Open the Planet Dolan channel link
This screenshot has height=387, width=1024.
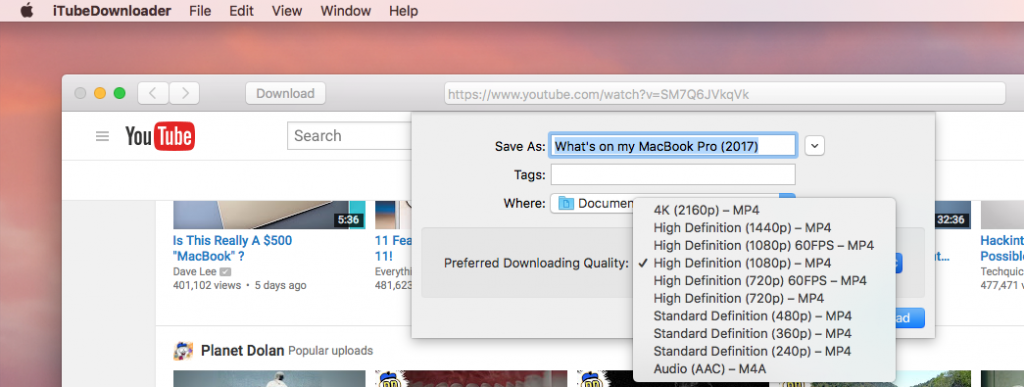[x=242, y=350]
